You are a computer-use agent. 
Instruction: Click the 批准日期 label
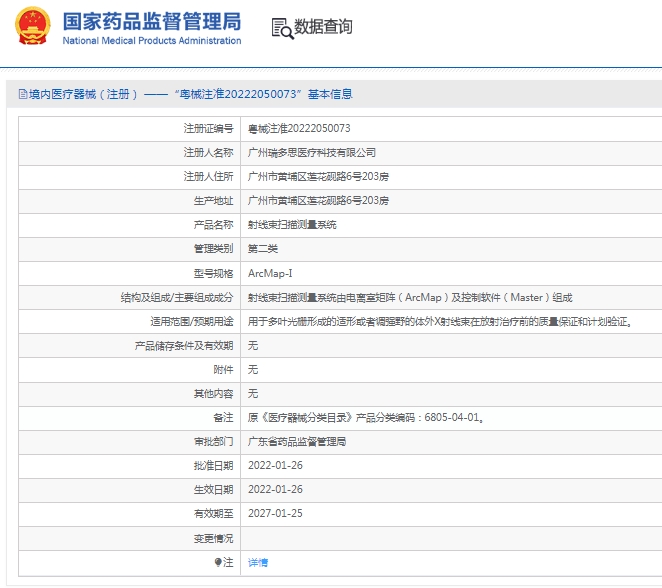coord(214,466)
